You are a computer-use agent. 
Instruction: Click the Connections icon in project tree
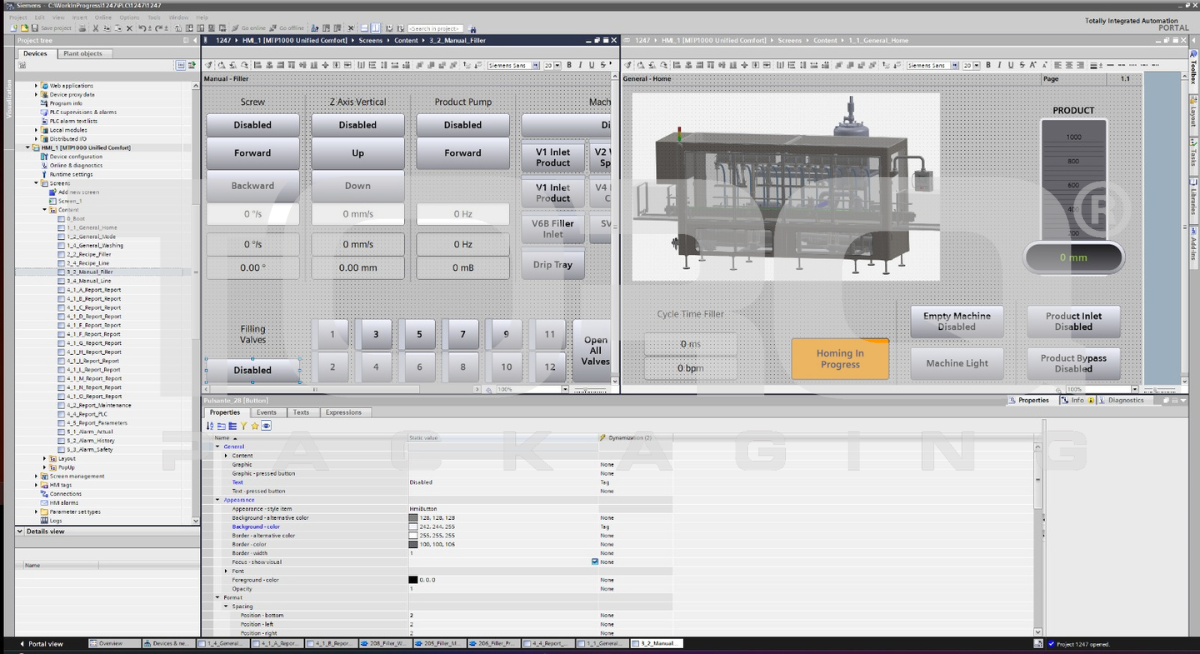(x=44, y=494)
